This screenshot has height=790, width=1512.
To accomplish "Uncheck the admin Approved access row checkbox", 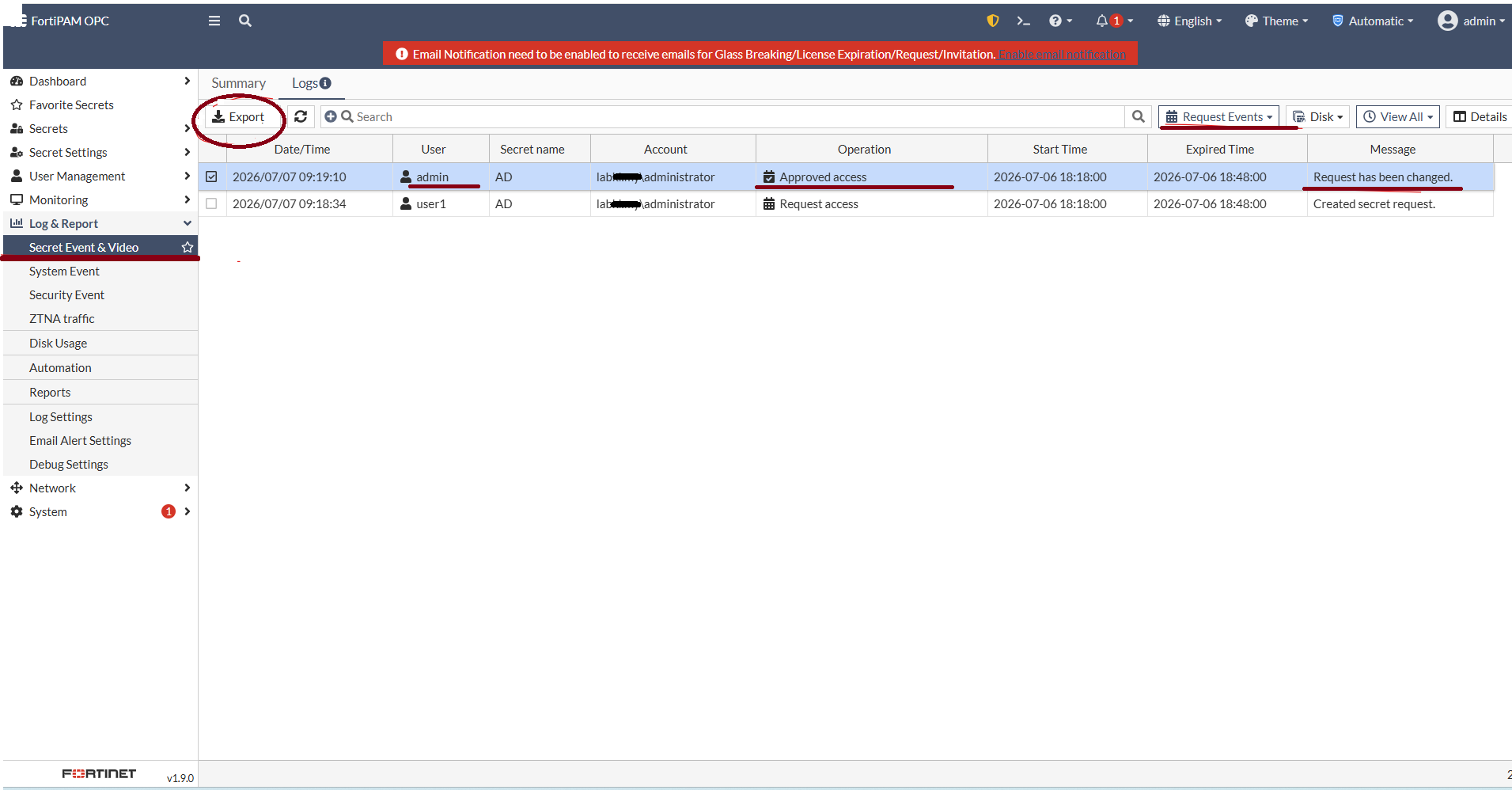I will [x=211, y=177].
